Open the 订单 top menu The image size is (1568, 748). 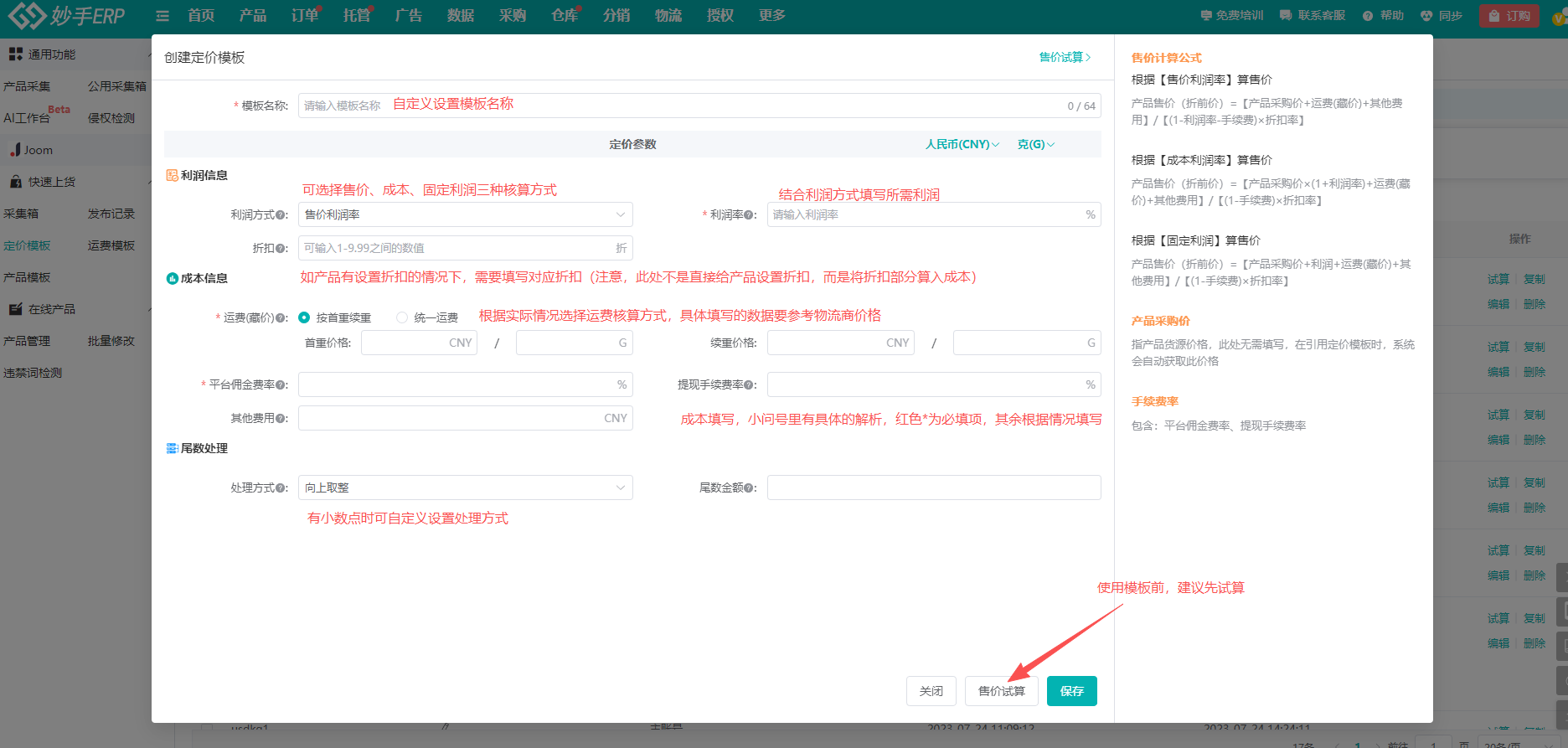[x=305, y=16]
